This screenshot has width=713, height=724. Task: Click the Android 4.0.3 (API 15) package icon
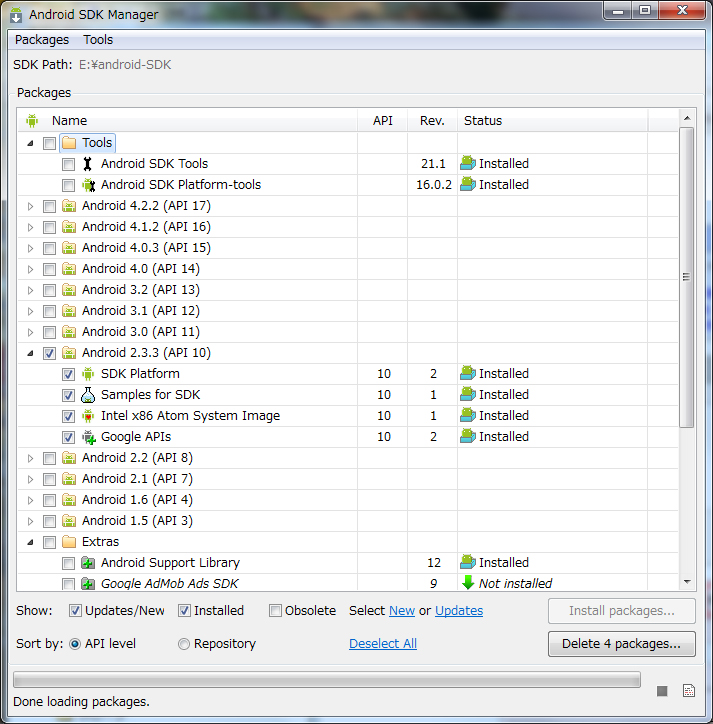[x=69, y=248]
